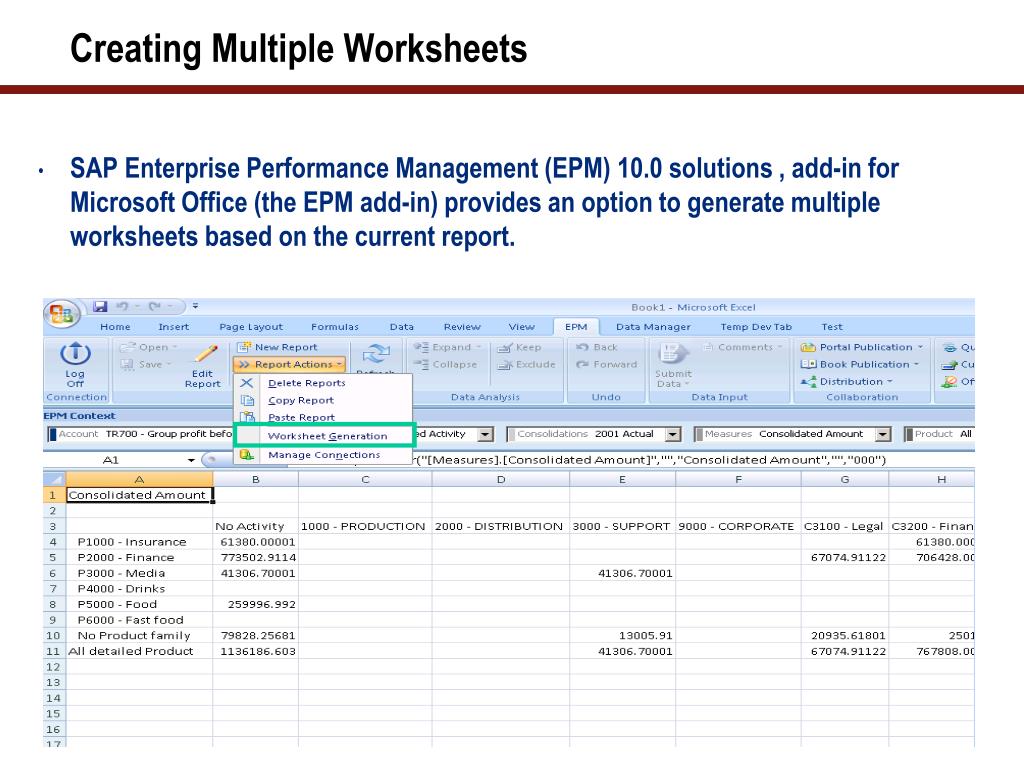Click the value 20935.61801

pyautogui.click(x=848, y=635)
